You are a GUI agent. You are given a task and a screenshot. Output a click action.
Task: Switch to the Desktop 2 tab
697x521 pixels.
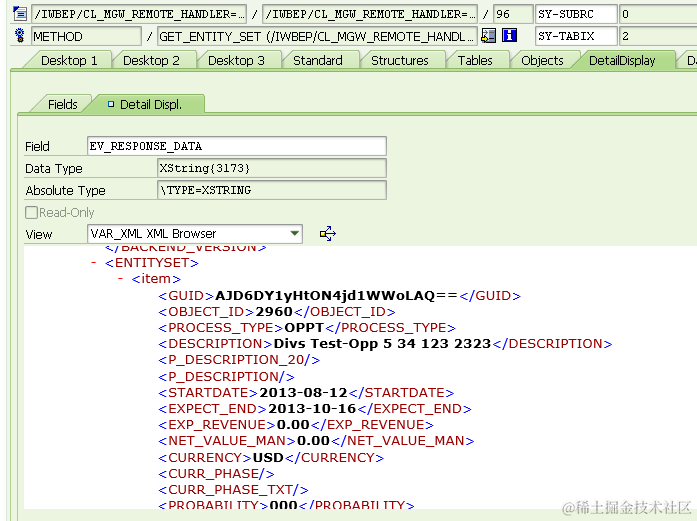151,60
